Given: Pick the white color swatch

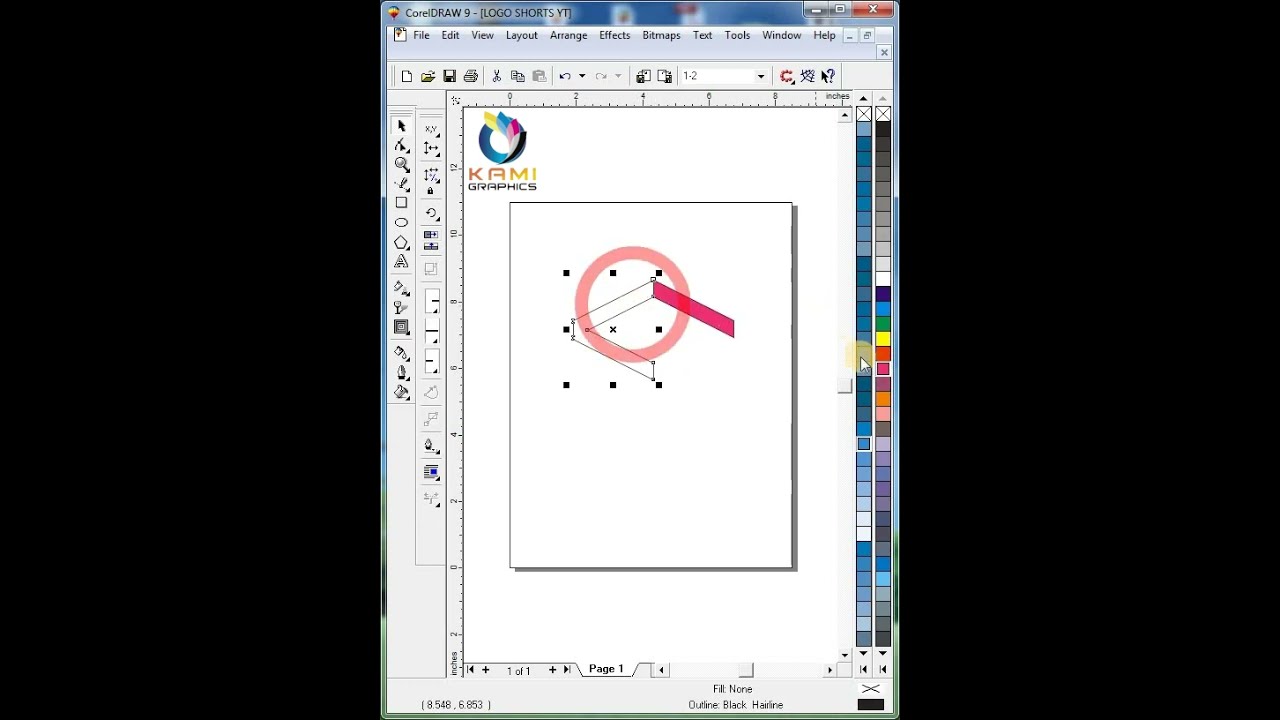Looking at the screenshot, I should (883, 279).
